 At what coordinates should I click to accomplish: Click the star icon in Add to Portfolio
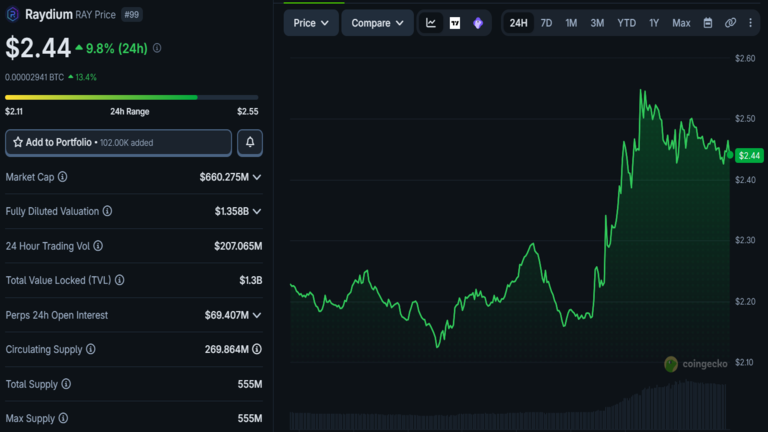[x=18, y=142]
